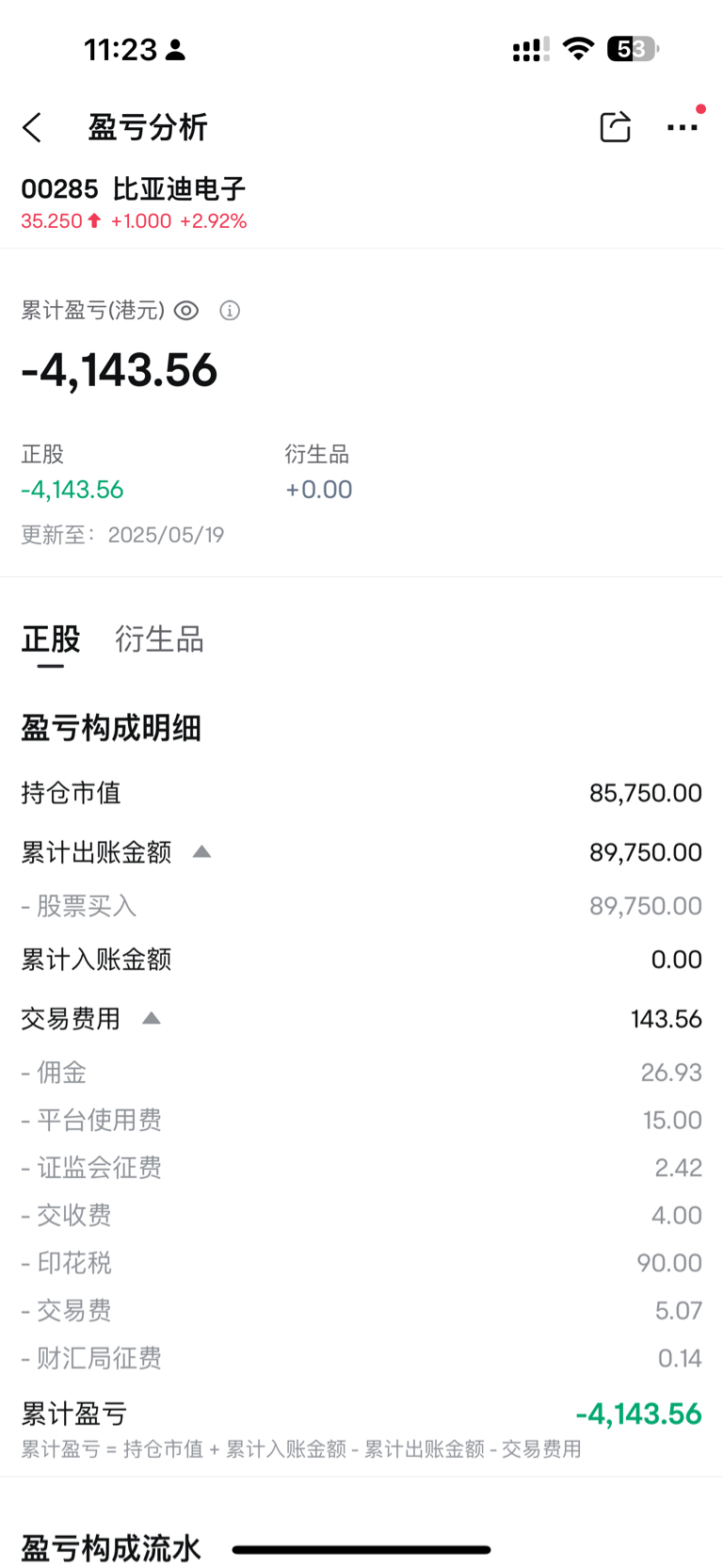Select the 正股 tab
This screenshot has width=723, height=1568.
(x=51, y=639)
